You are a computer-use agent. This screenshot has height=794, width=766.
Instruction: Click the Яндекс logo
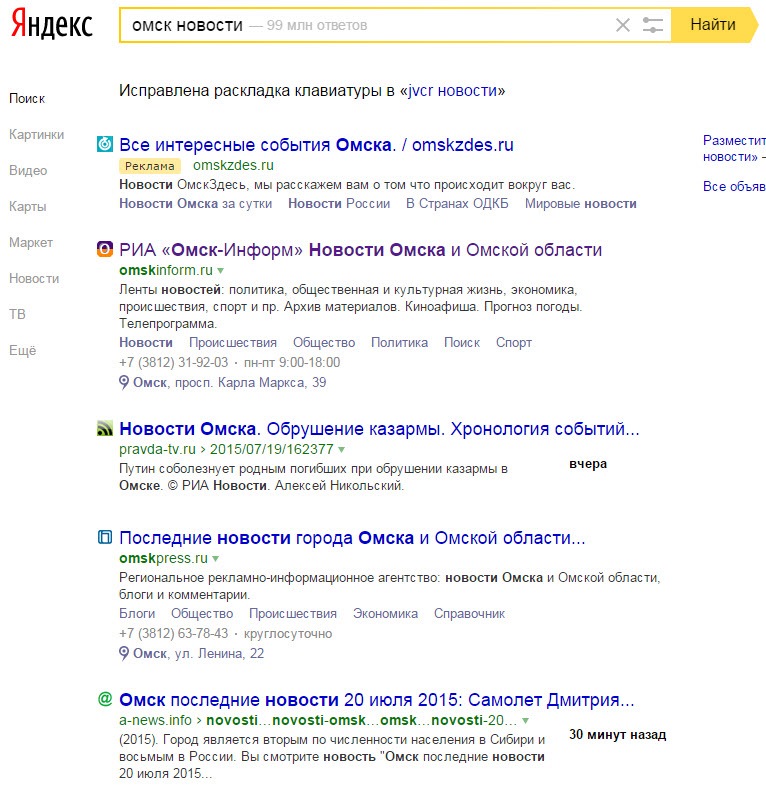(x=52, y=24)
